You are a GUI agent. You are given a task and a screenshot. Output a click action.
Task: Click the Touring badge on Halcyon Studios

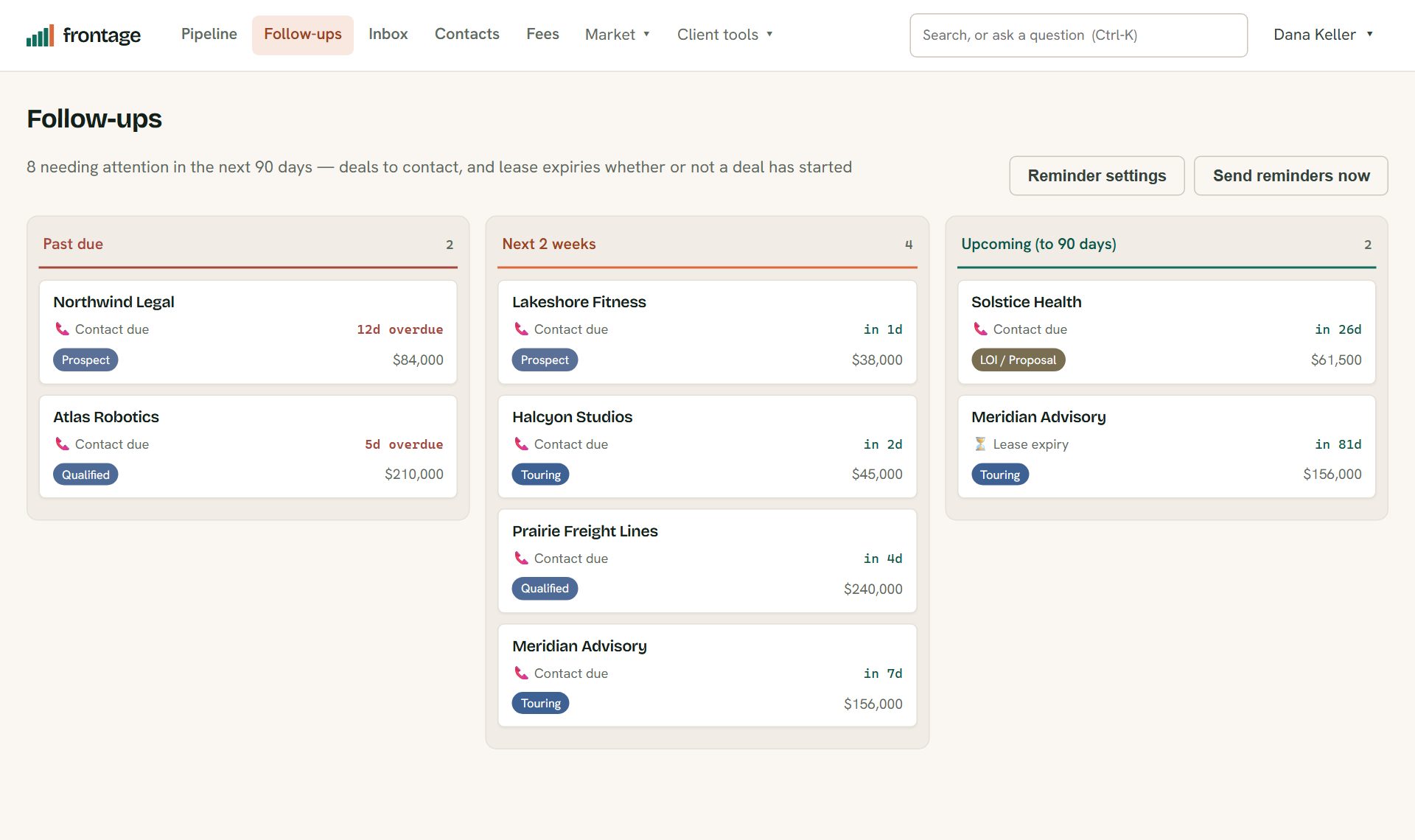541,475
